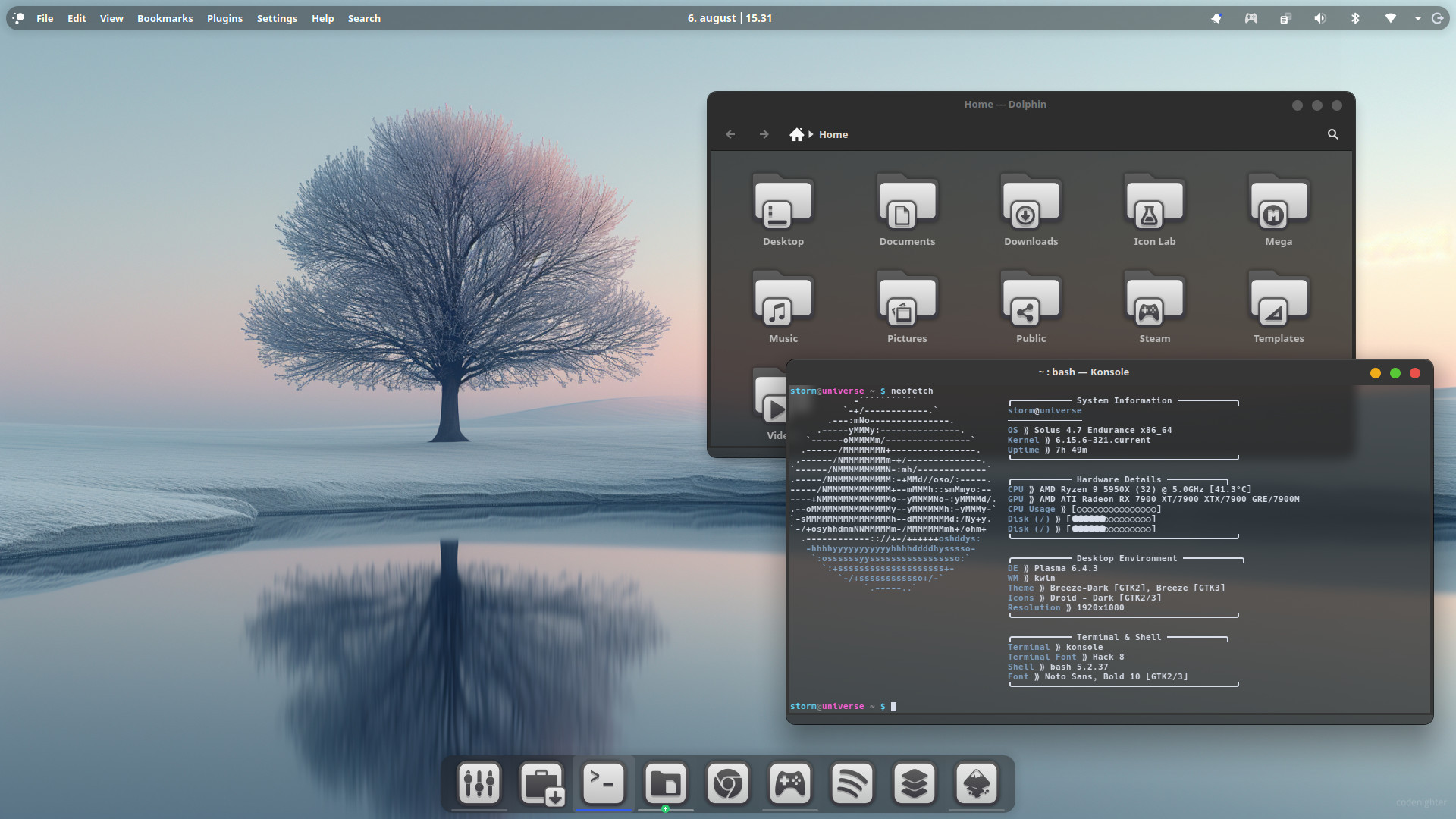
Task: Click the 'Home — Dolphin' title bar
Action: pyautogui.click(x=1005, y=105)
